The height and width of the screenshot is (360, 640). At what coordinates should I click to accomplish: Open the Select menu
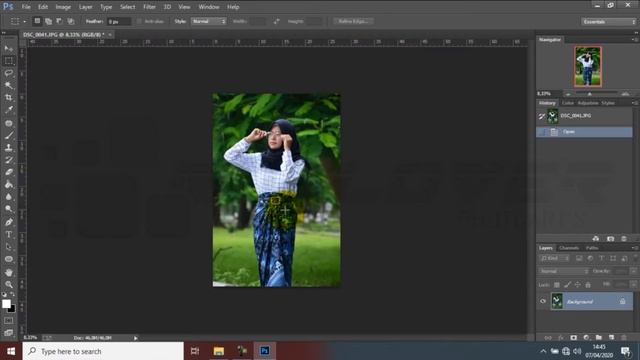(x=127, y=7)
